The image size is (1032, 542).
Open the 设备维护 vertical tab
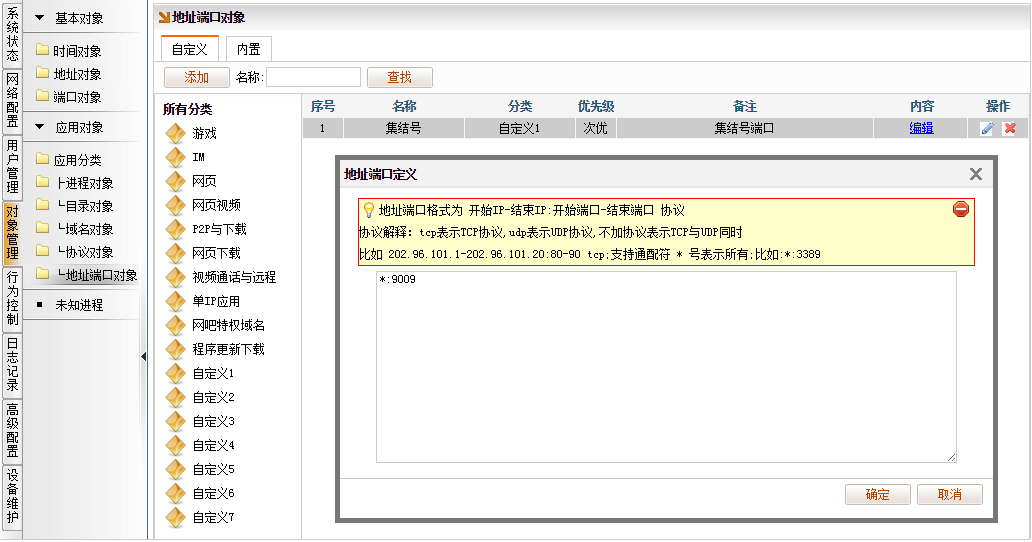pyautogui.click(x=13, y=497)
